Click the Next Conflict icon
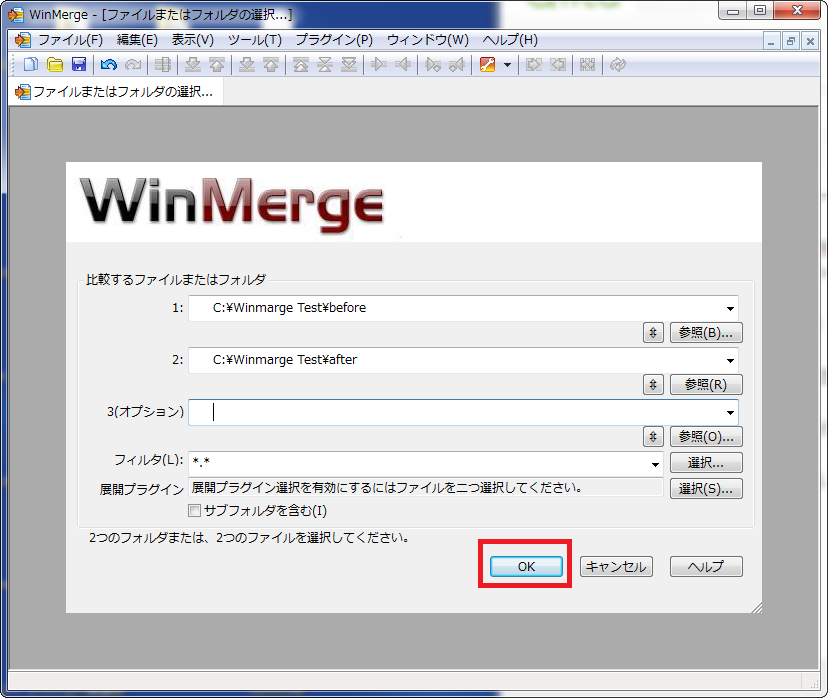 [247, 64]
